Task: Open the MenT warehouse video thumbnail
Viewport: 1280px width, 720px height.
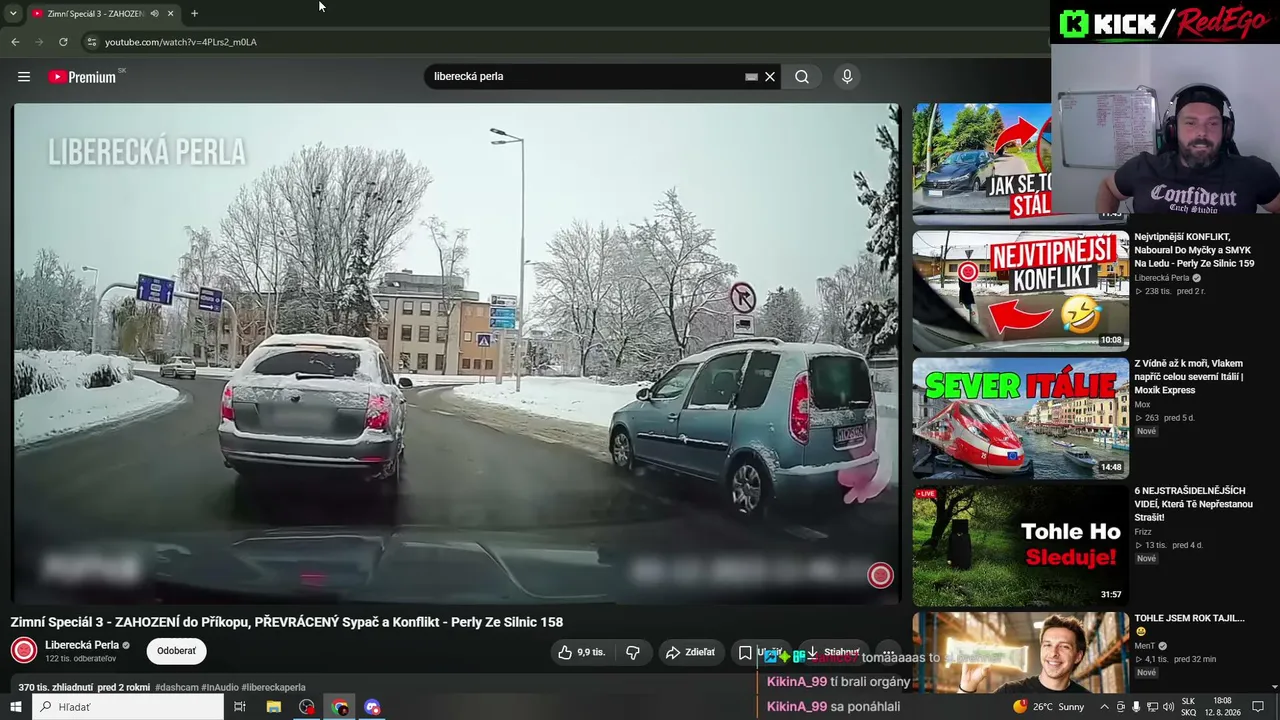Action: 1020,652
